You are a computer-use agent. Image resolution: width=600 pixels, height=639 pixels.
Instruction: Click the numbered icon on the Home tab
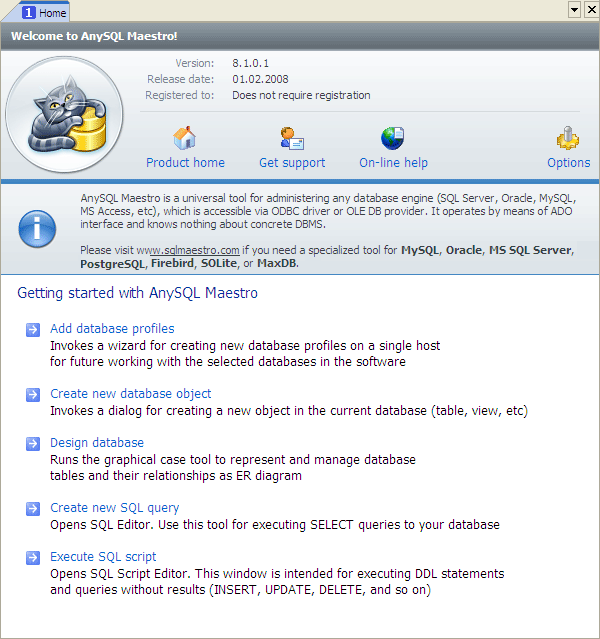[x=28, y=13]
